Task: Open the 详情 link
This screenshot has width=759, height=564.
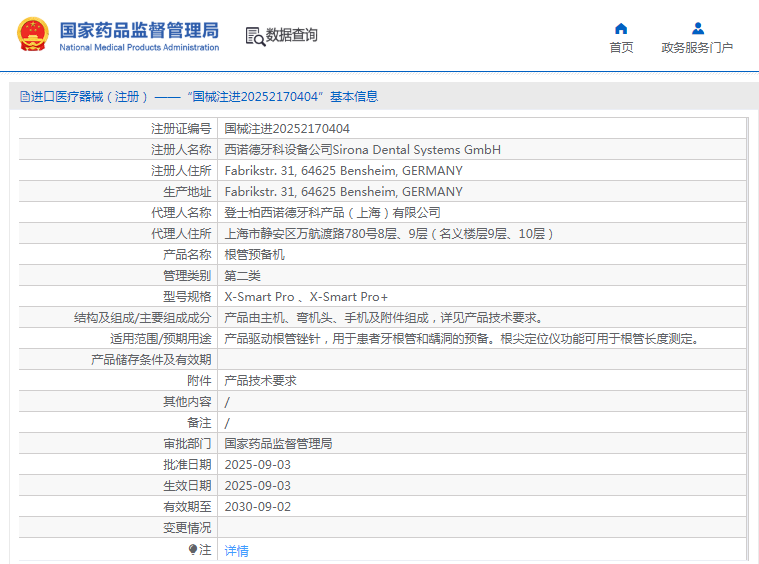Action: (237, 550)
